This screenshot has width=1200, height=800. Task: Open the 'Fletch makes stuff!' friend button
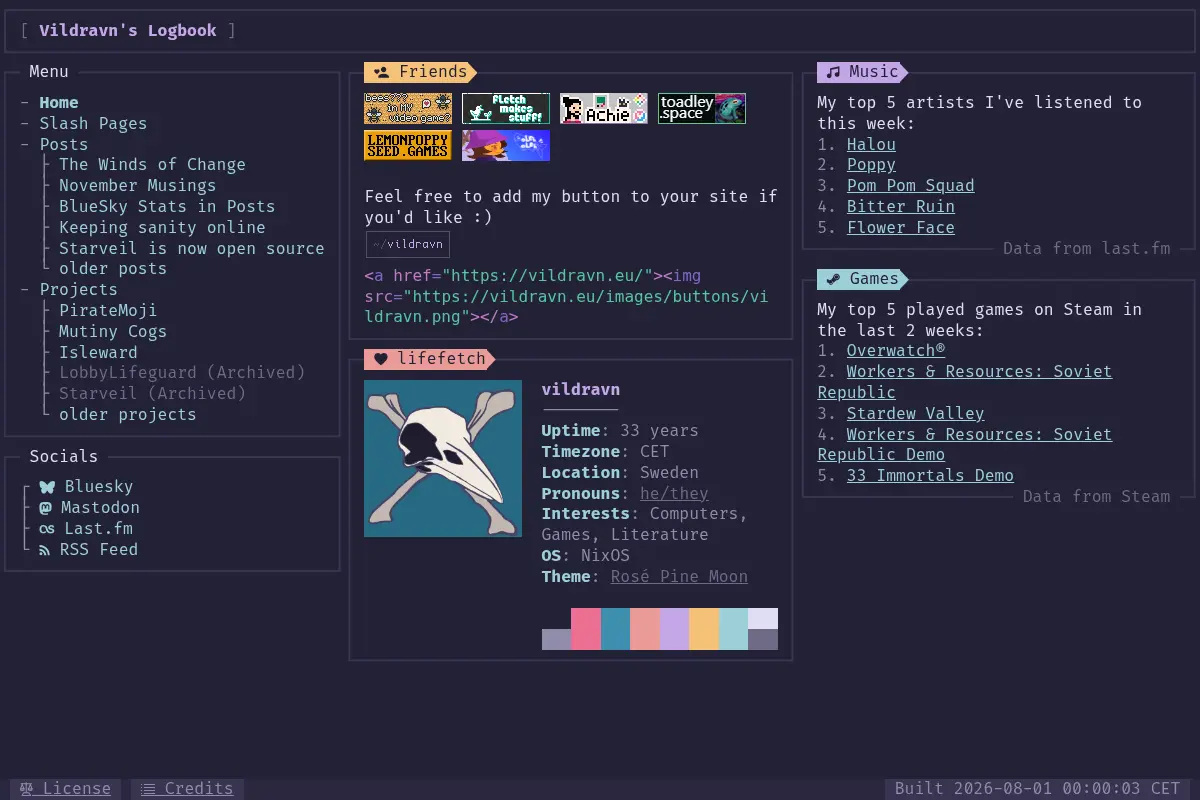[506, 108]
